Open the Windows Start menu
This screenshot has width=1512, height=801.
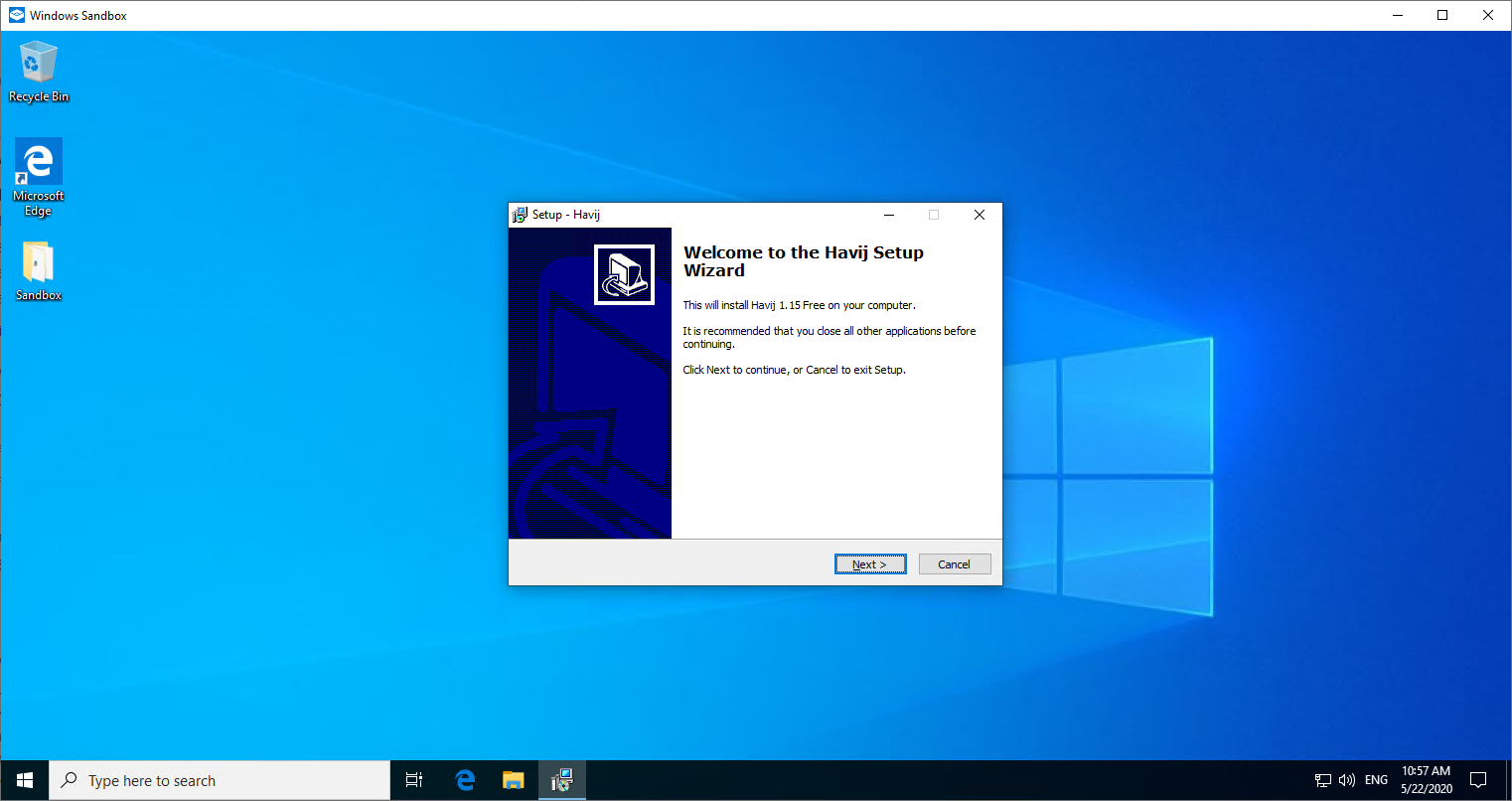point(25,780)
